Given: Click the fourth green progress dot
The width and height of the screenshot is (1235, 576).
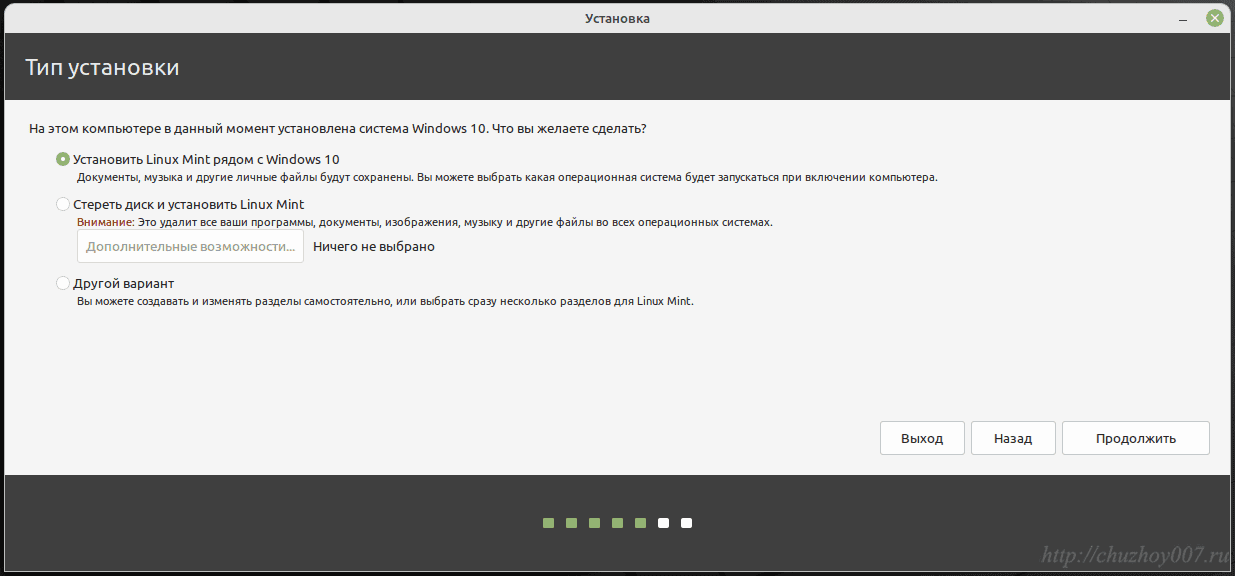Looking at the screenshot, I should [617, 523].
